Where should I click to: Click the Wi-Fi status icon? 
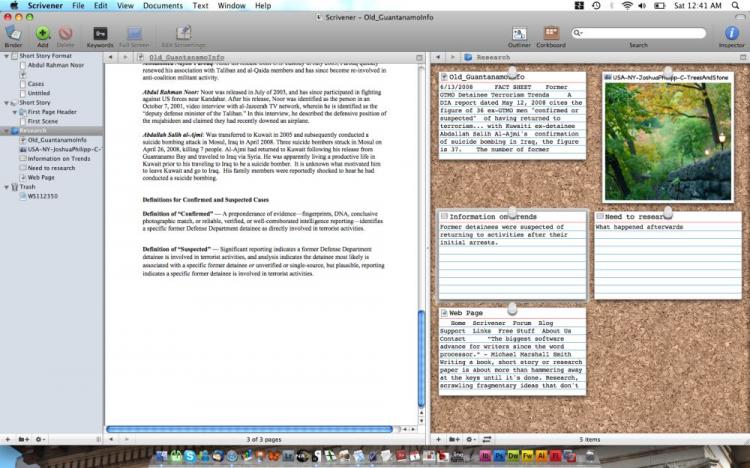(627, 5)
